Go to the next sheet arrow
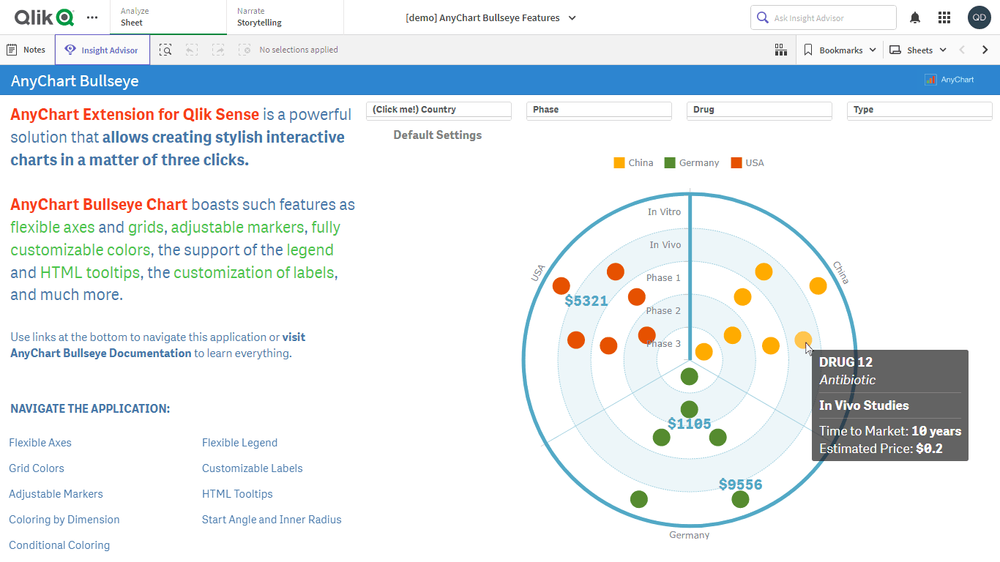Viewport: 1000px width, 562px height. 985,50
